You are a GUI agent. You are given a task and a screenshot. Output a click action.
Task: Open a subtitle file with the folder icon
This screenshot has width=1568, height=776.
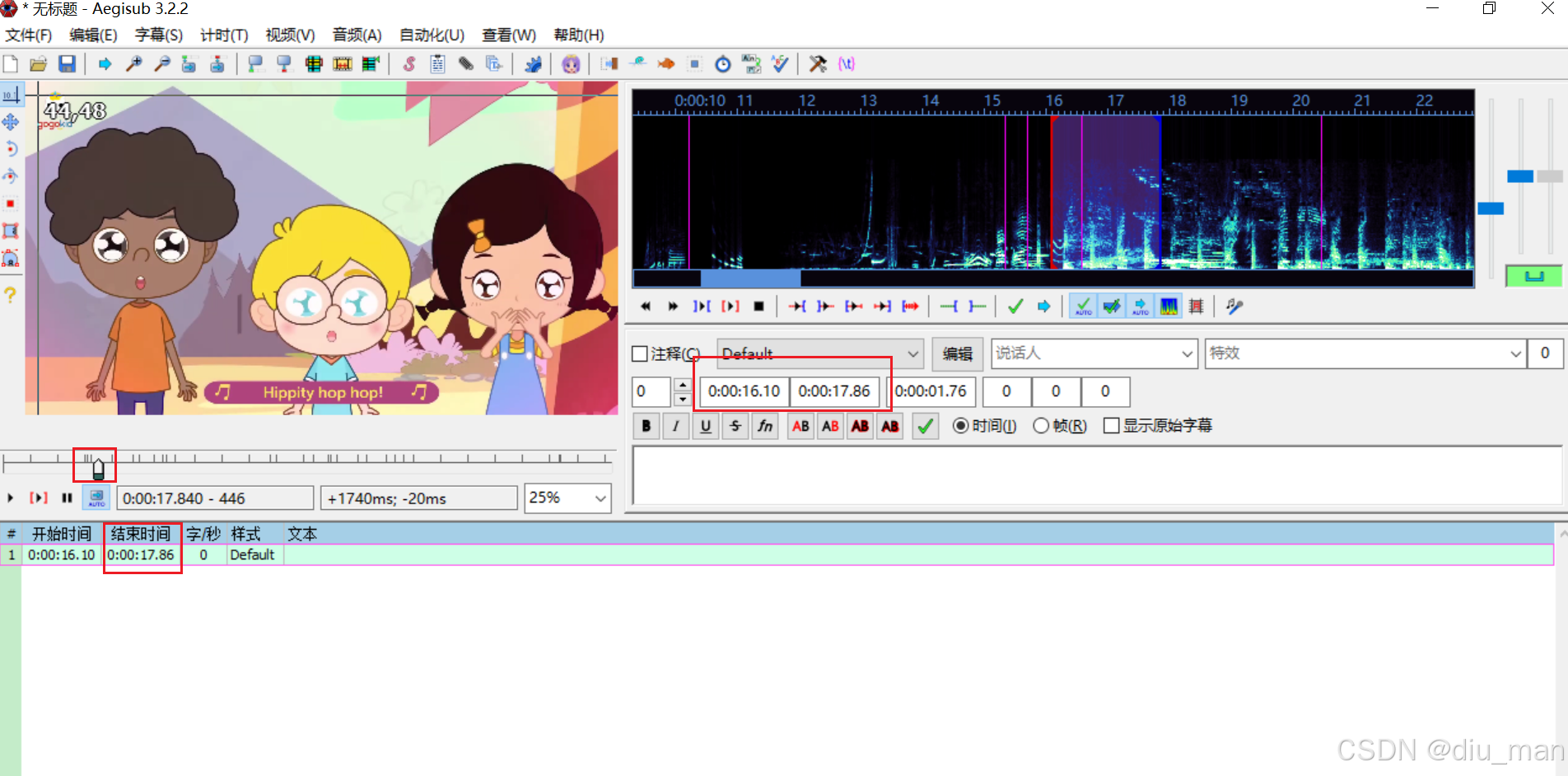point(38,64)
